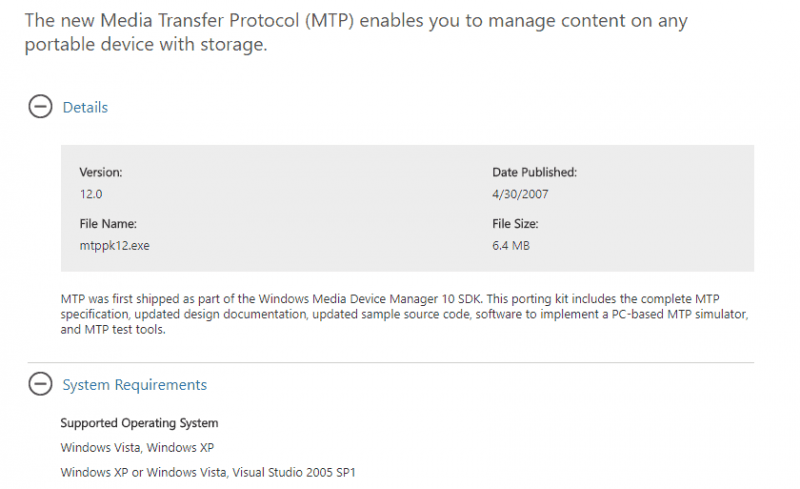Select the Windows Vista, Windows XP line
The image size is (800, 489).
tap(137, 448)
